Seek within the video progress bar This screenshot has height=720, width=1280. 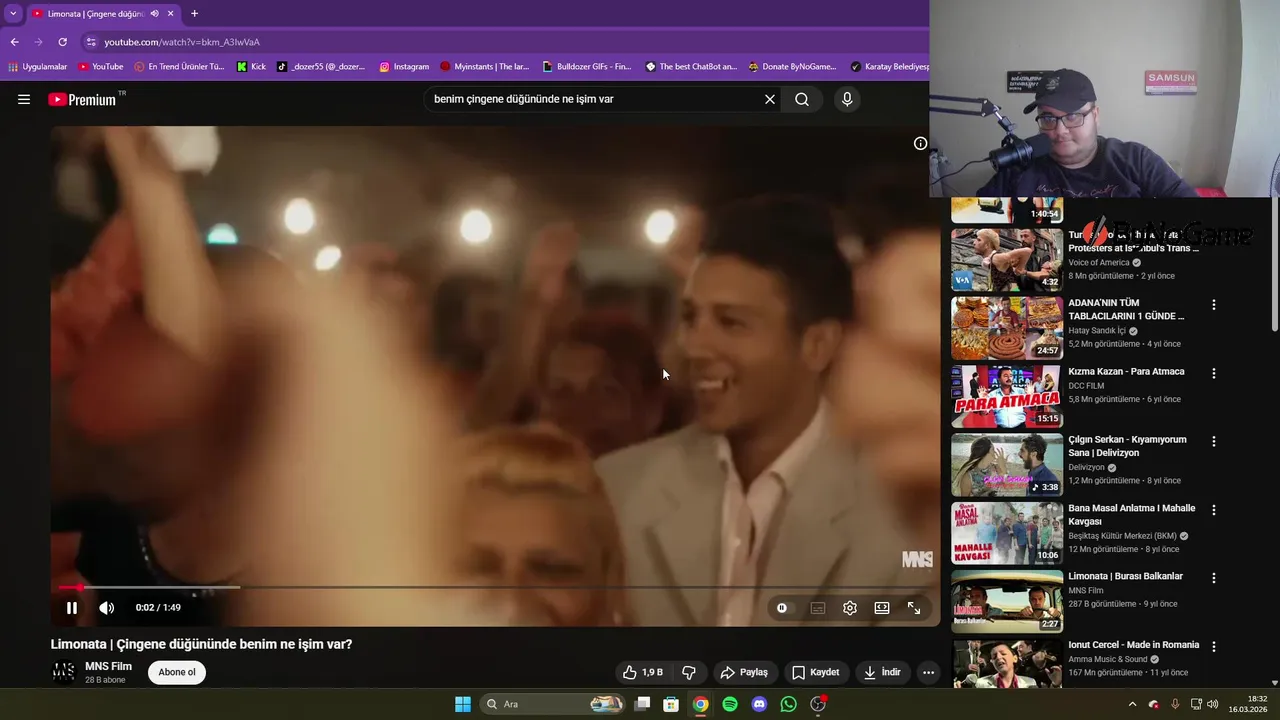point(495,587)
